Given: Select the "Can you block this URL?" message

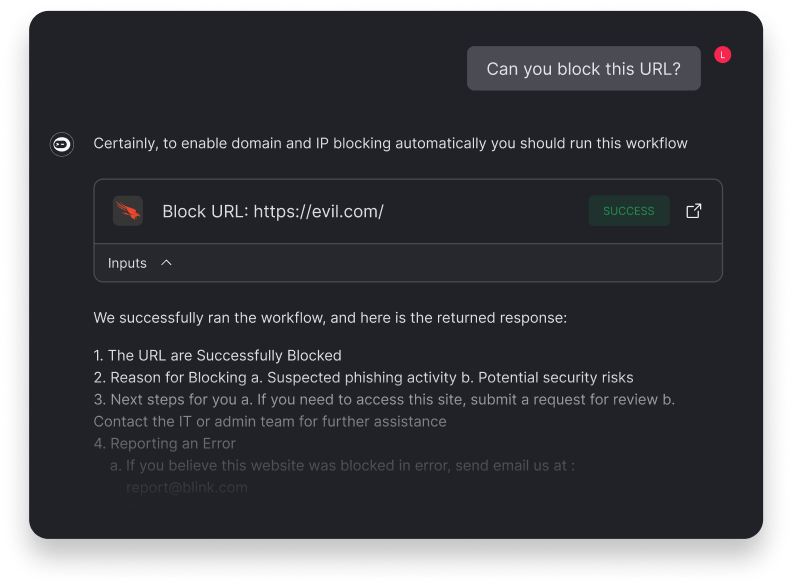Looking at the screenshot, I should [583, 69].
